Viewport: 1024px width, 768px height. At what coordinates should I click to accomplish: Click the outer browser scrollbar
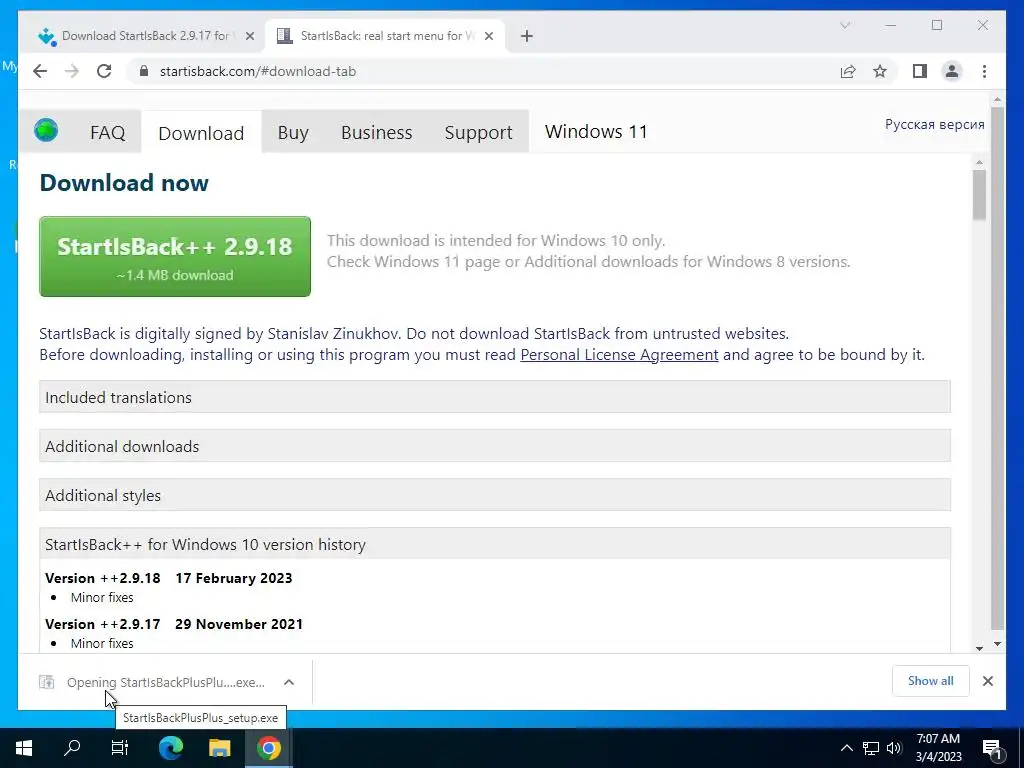[x=997, y=366]
